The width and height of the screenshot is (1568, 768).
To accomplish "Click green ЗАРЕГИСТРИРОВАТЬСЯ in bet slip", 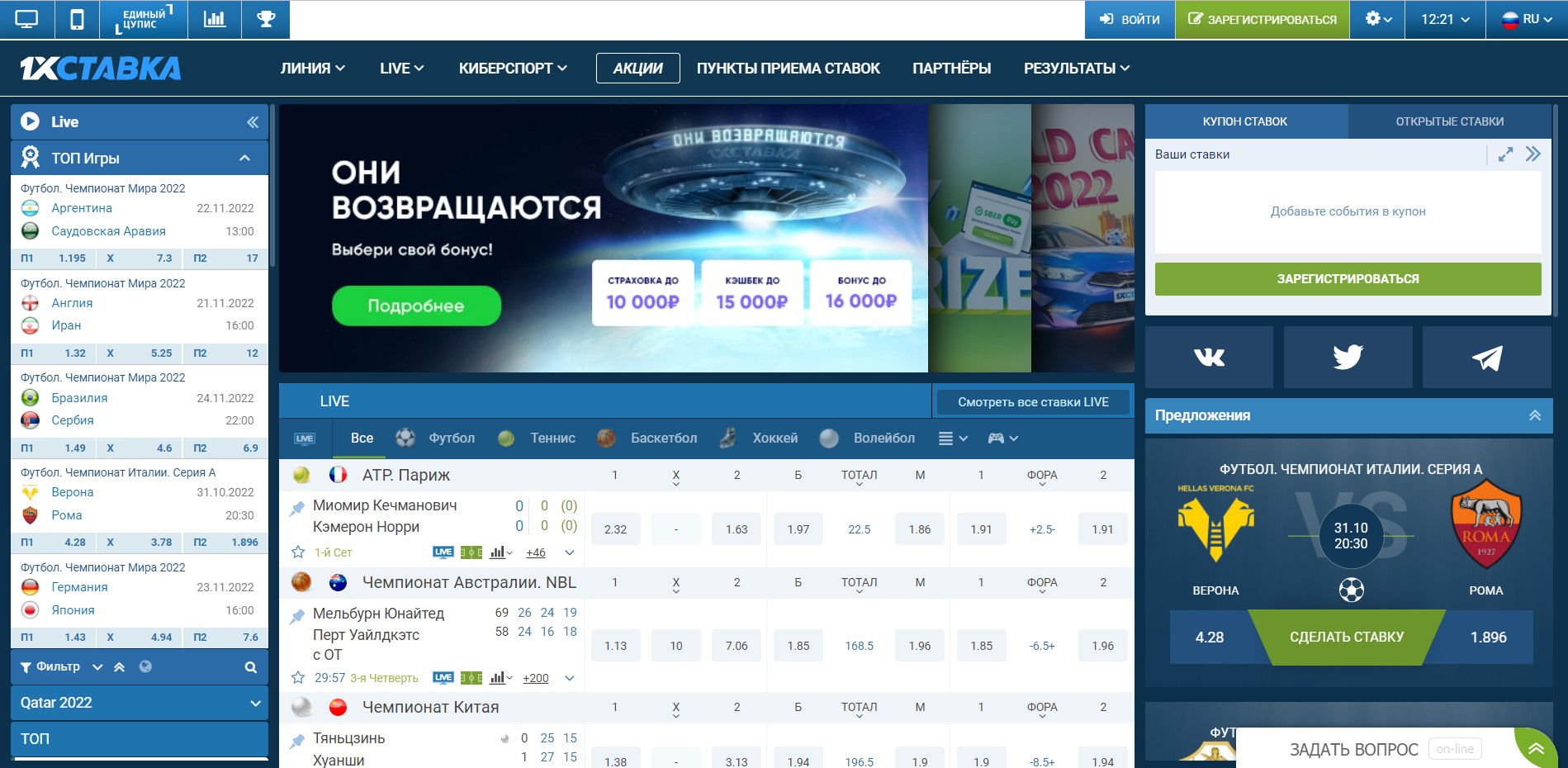I will pyautogui.click(x=1348, y=279).
